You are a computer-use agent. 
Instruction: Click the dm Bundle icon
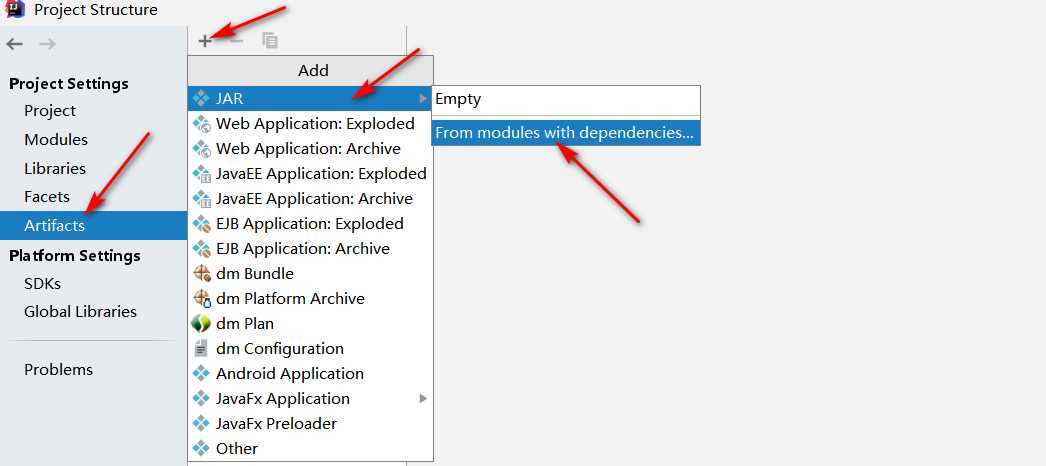tap(201, 274)
